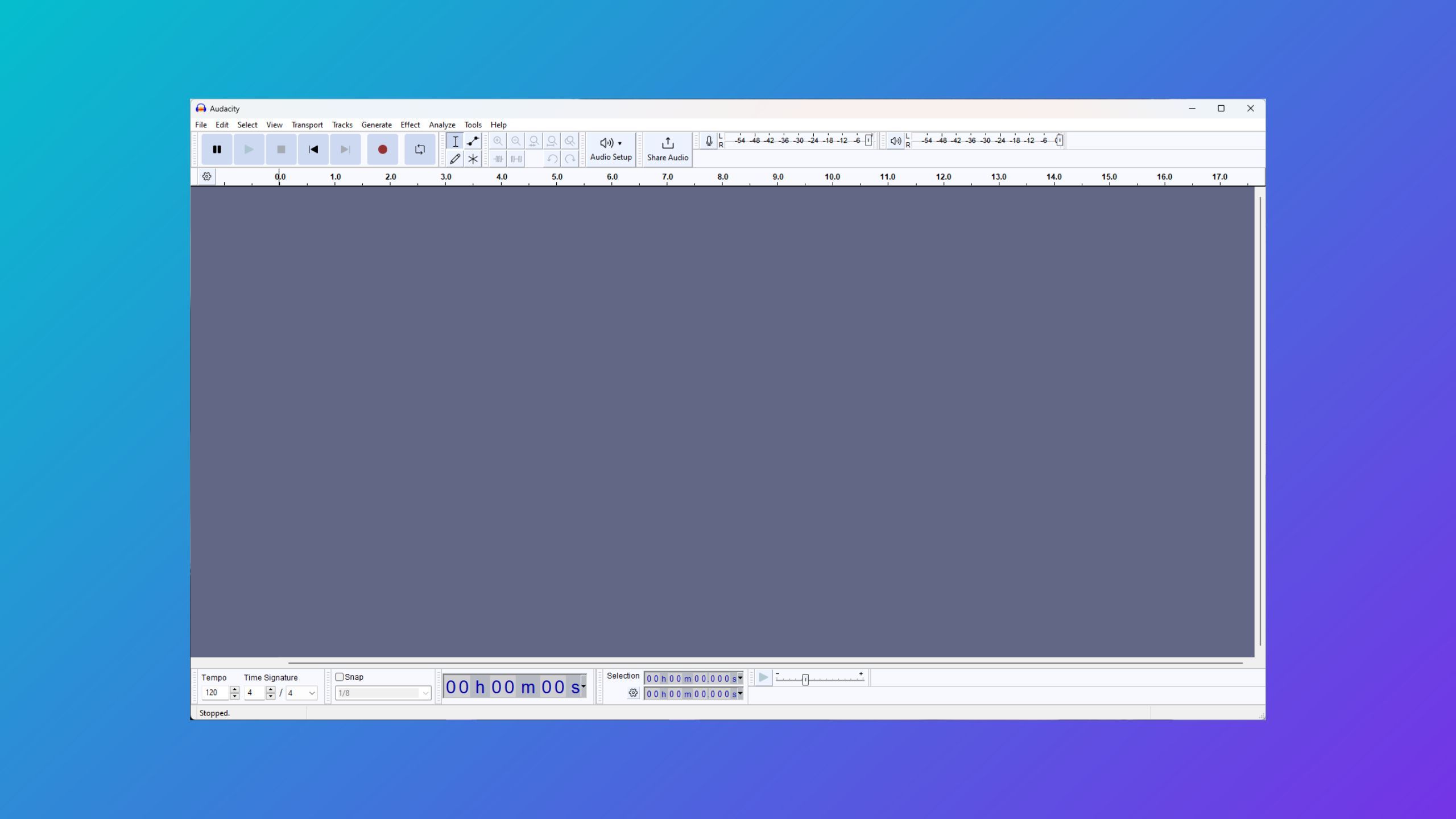This screenshot has height=819, width=1456.
Task: Select the Selection Tool icon
Action: pos(456,140)
